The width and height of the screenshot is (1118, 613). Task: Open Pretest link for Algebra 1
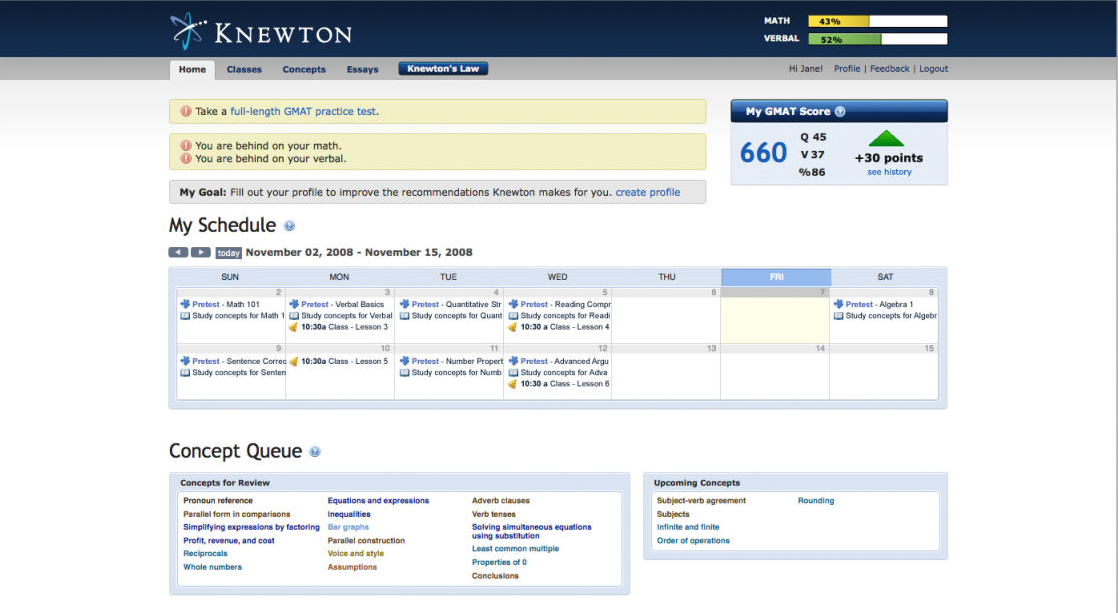click(858, 304)
